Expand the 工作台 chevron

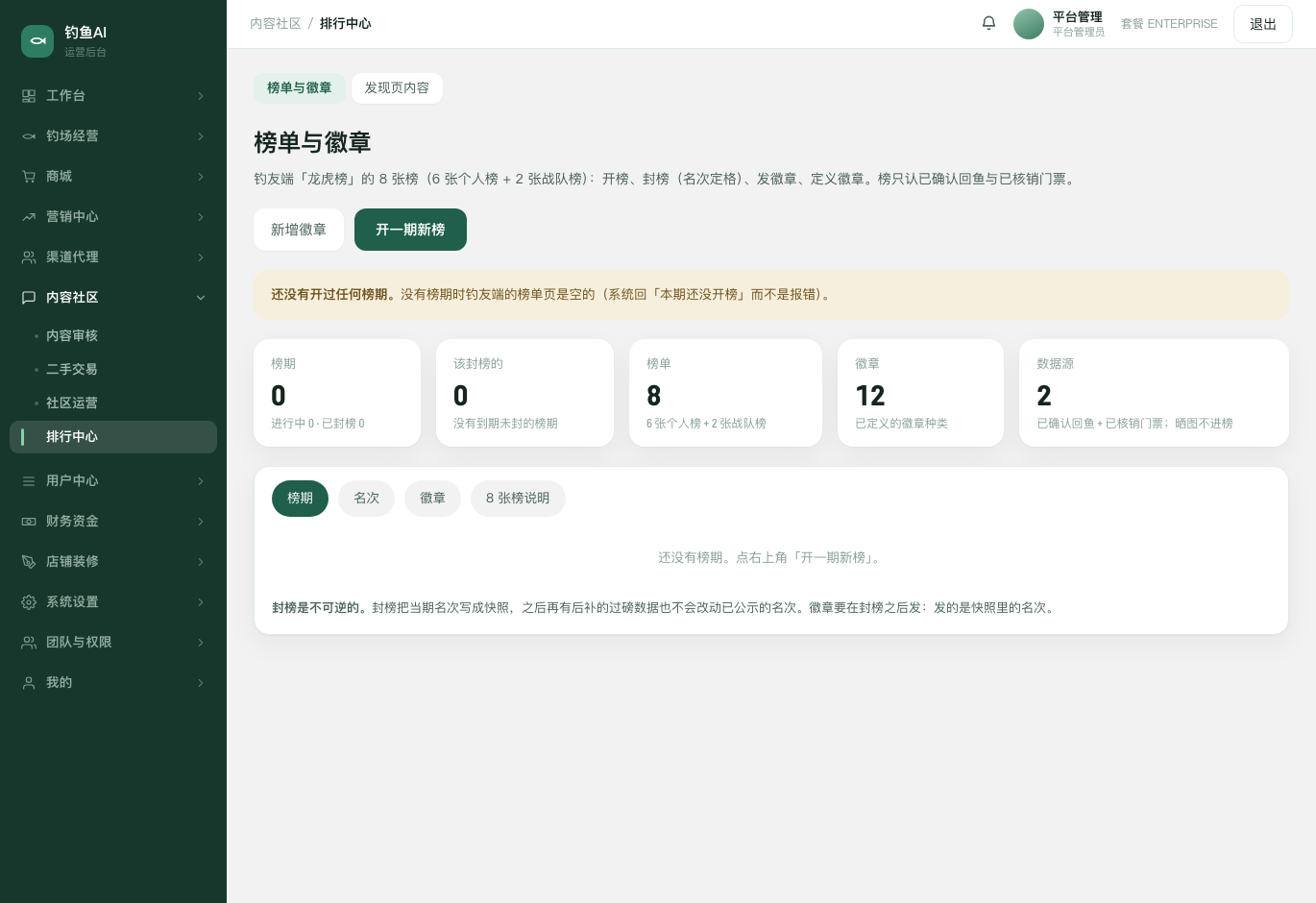click(x=201, y=96)
